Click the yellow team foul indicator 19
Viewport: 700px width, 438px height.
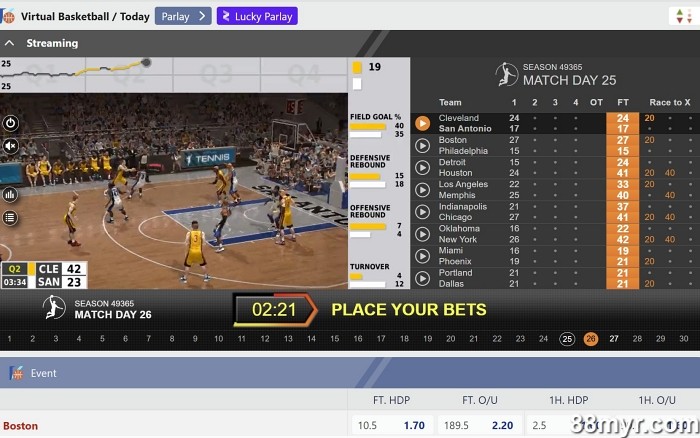(367, 67)
